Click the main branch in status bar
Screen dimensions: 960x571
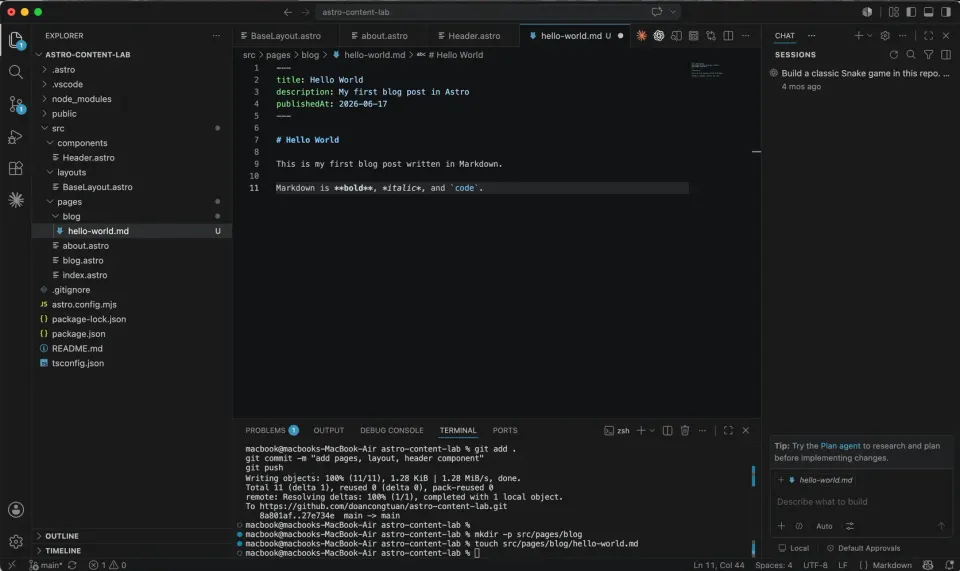tap(46, 565)
